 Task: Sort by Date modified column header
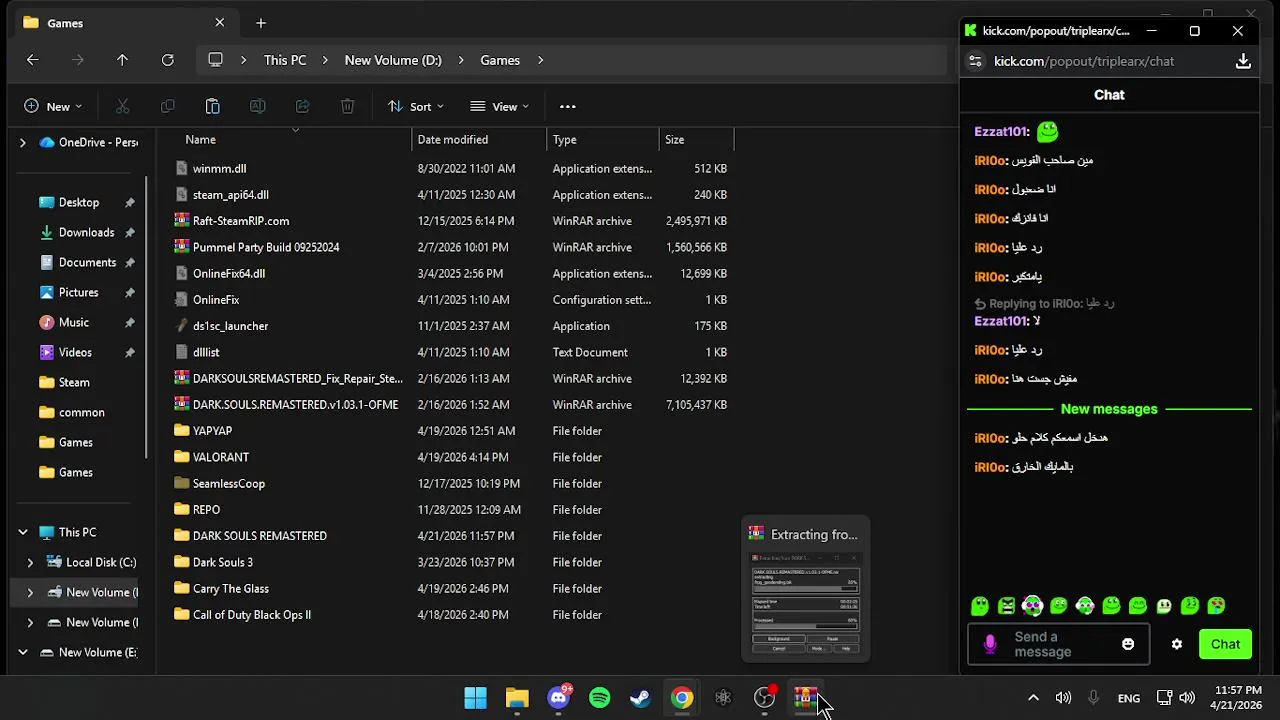[x=453, y=140]
